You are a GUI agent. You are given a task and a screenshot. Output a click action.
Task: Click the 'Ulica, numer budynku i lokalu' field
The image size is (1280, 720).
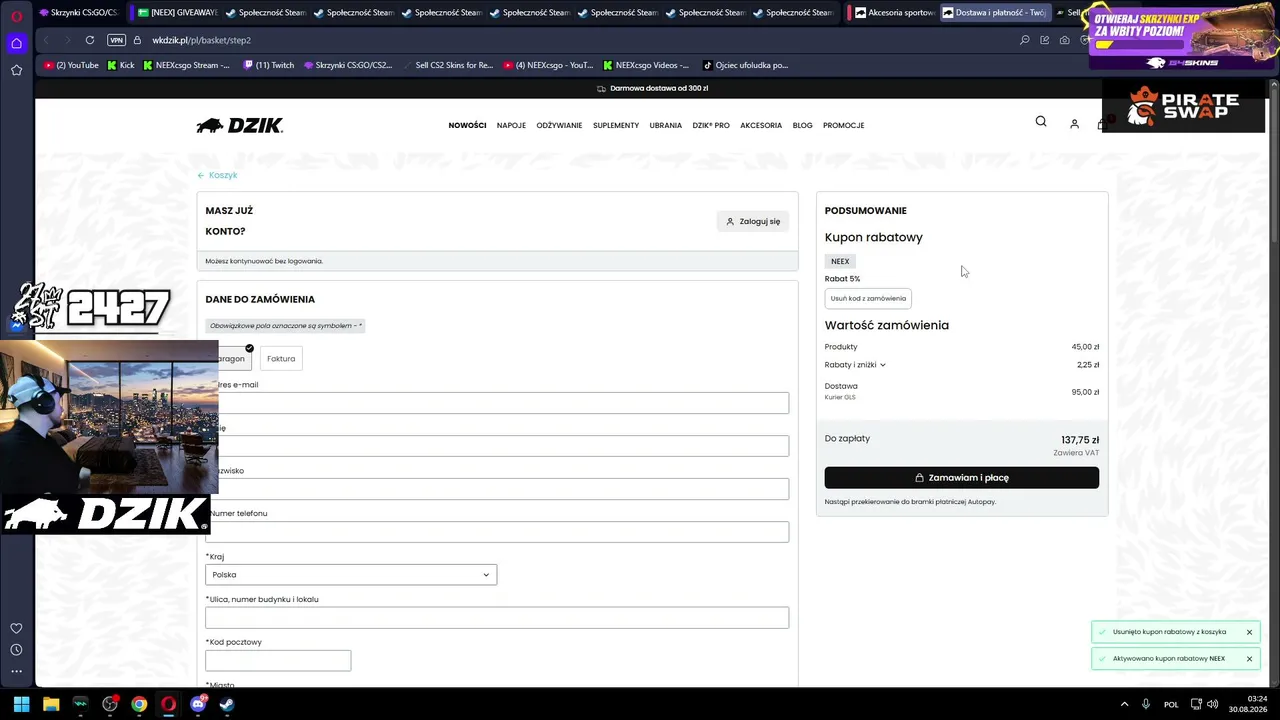(497, 618)
